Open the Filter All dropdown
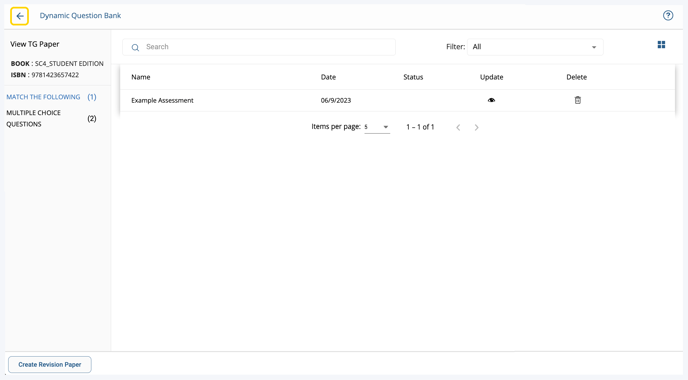Screen dimensions: 688x380 [535, 47]
